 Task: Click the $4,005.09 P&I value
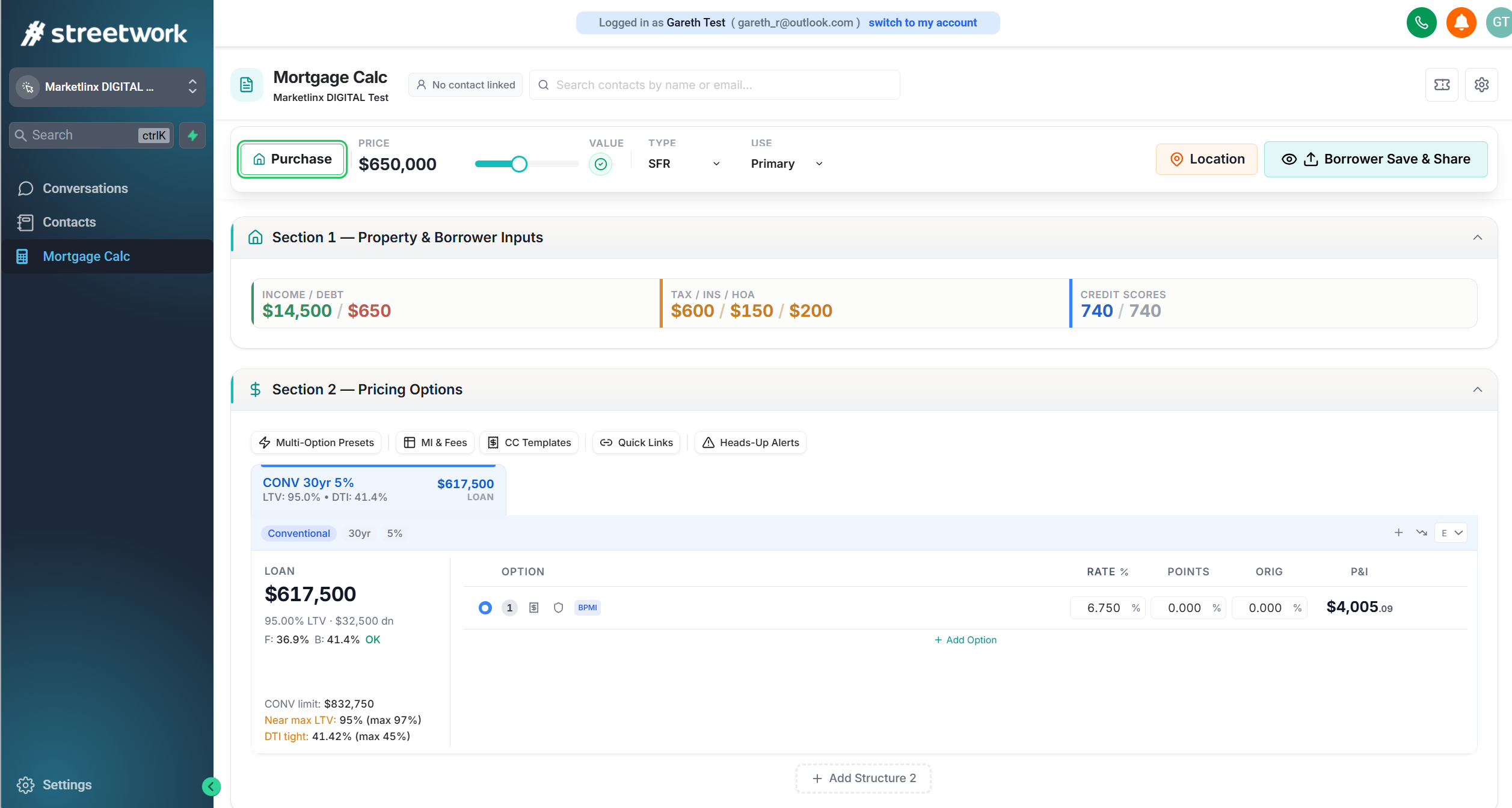pyautogui.click(x=1359, y=607)
